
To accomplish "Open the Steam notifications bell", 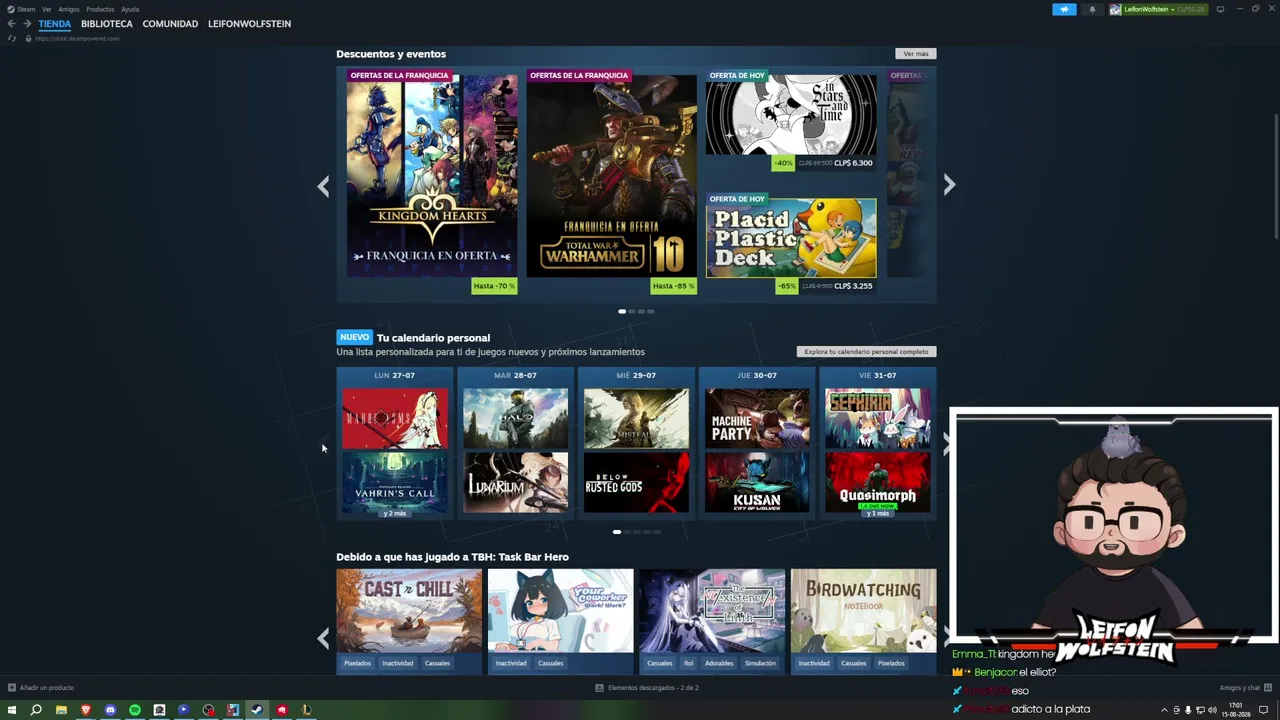I will coord(1092,9).
